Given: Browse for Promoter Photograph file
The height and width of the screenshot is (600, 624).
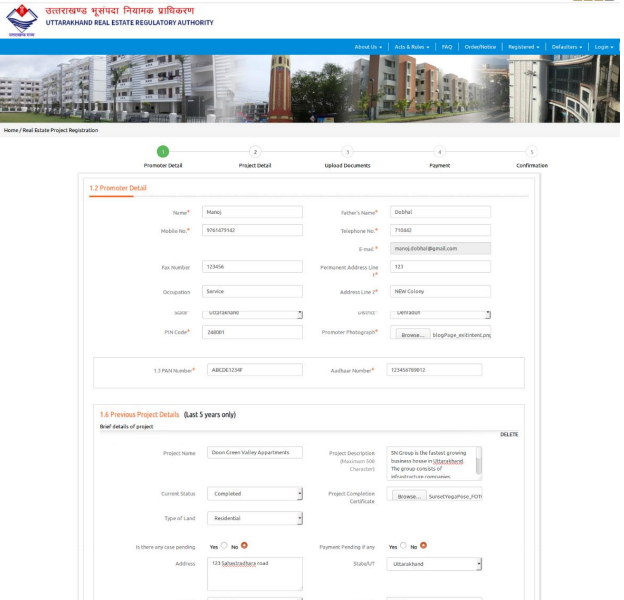Looking at the screenshot, I should point(413,335).
